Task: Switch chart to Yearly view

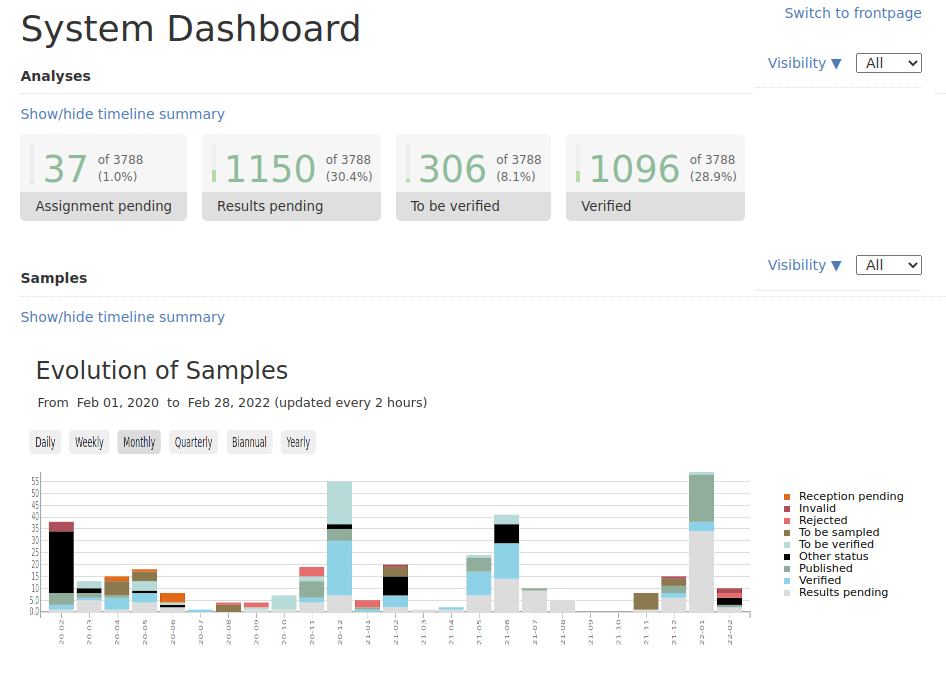Action: [298, 442]
